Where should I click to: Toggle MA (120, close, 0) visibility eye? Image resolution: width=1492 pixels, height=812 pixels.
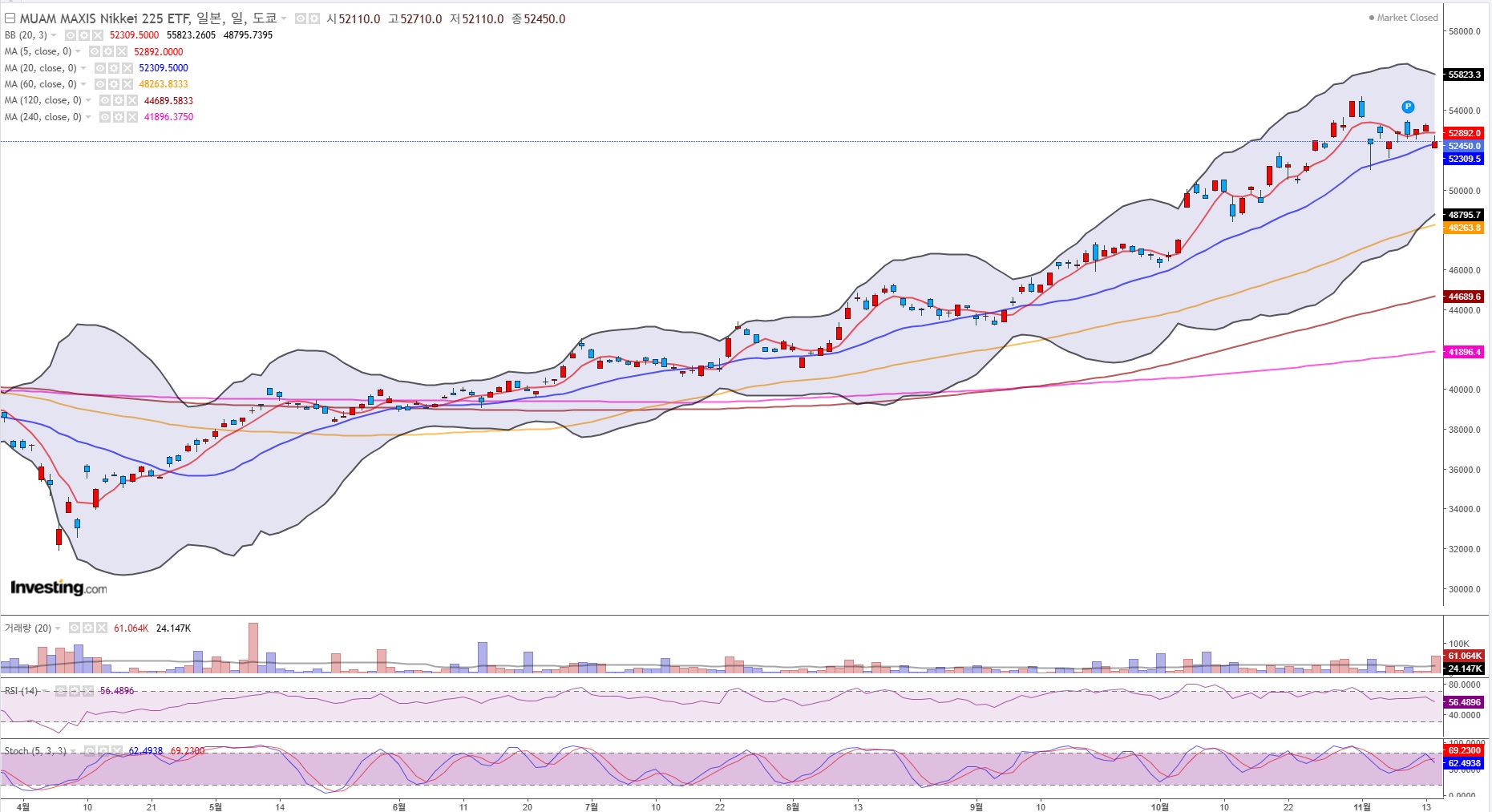[x=105, y=101]
